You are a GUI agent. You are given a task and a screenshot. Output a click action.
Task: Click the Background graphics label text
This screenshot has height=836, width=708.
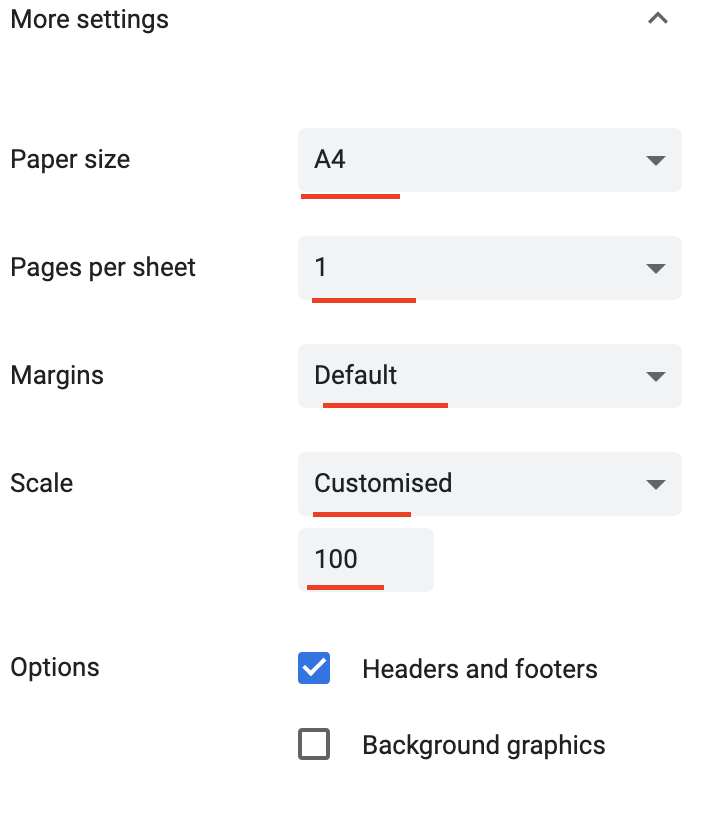[484, 745]
